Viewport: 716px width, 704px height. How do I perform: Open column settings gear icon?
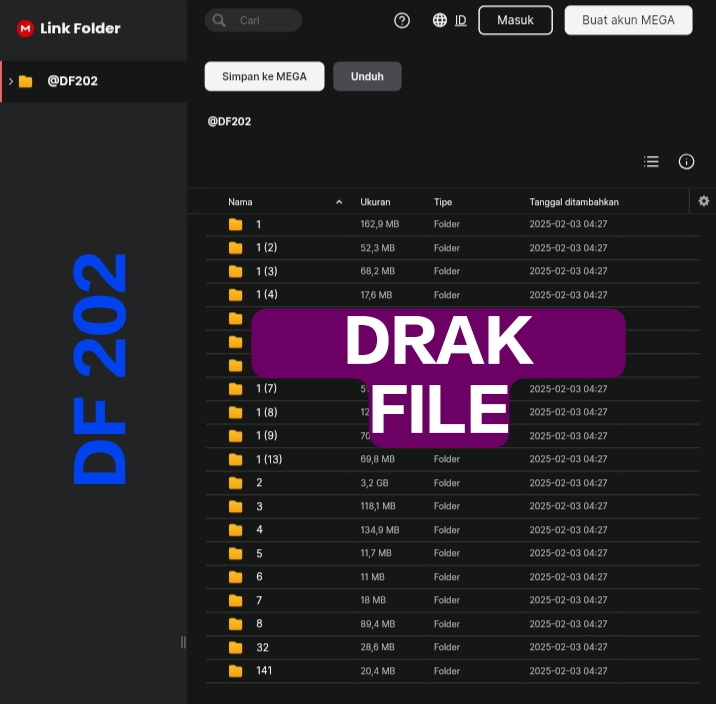[704, 201]
